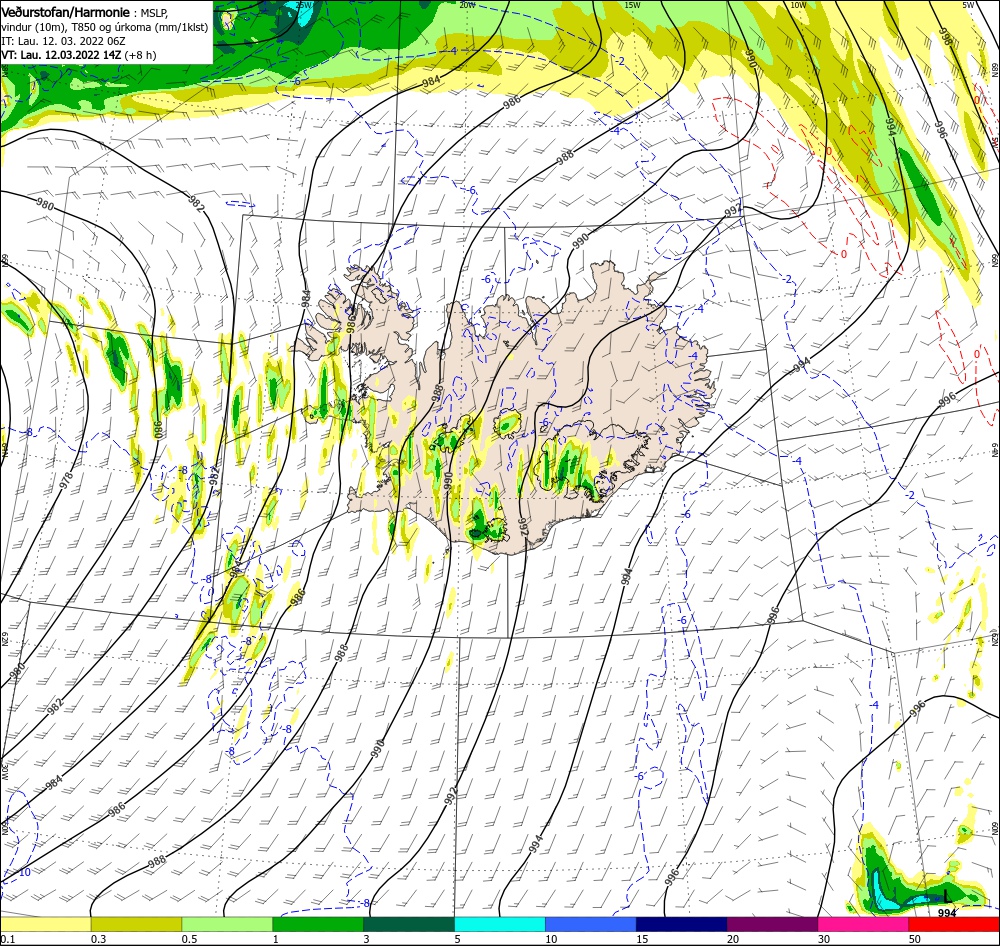Click the 978 isobar label
1000x946 pixels.
tap(66, 480)
